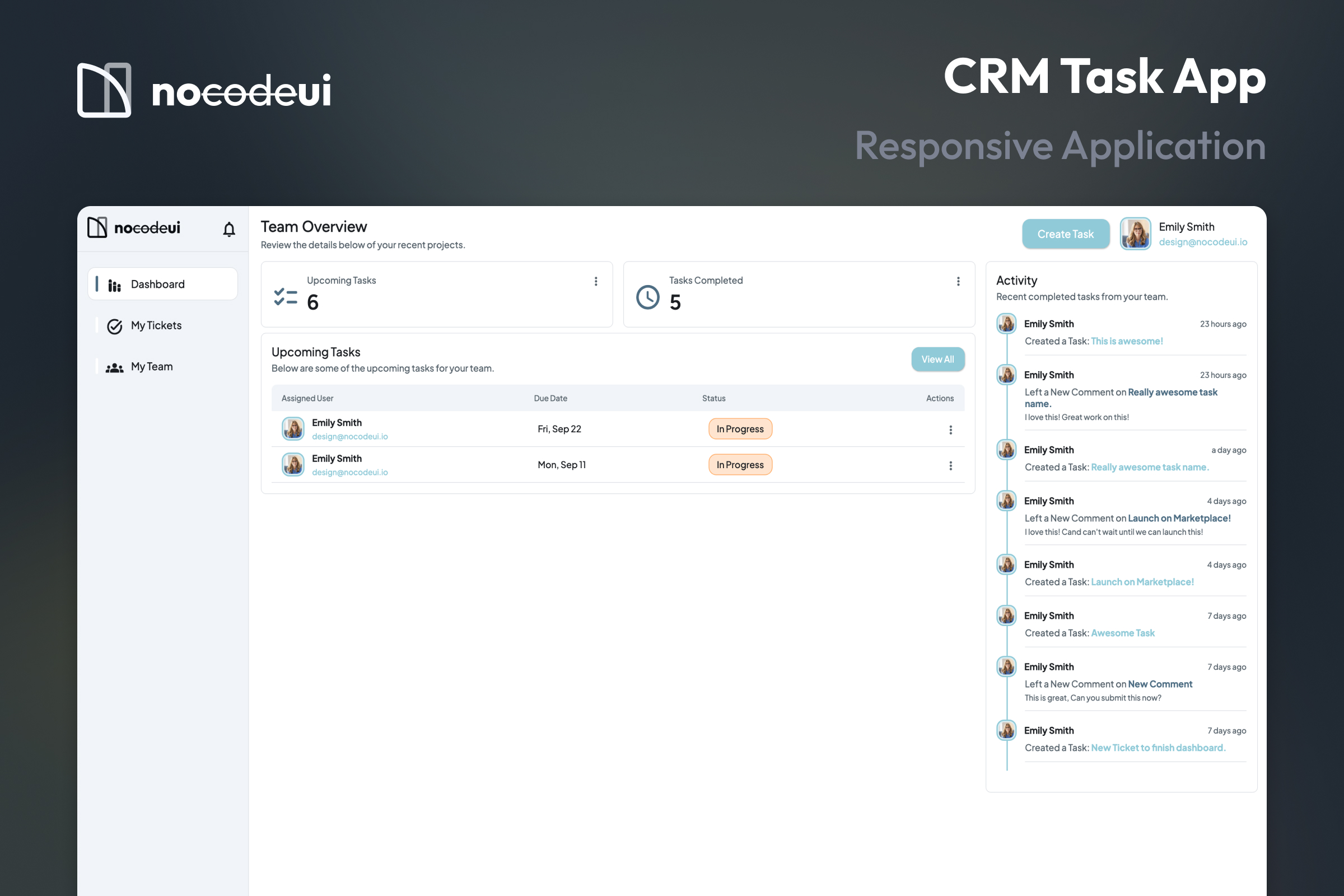Viewport: 1344px width, 896px height.
Task: Navigate to the My Team section
Action: pos(151,367)
